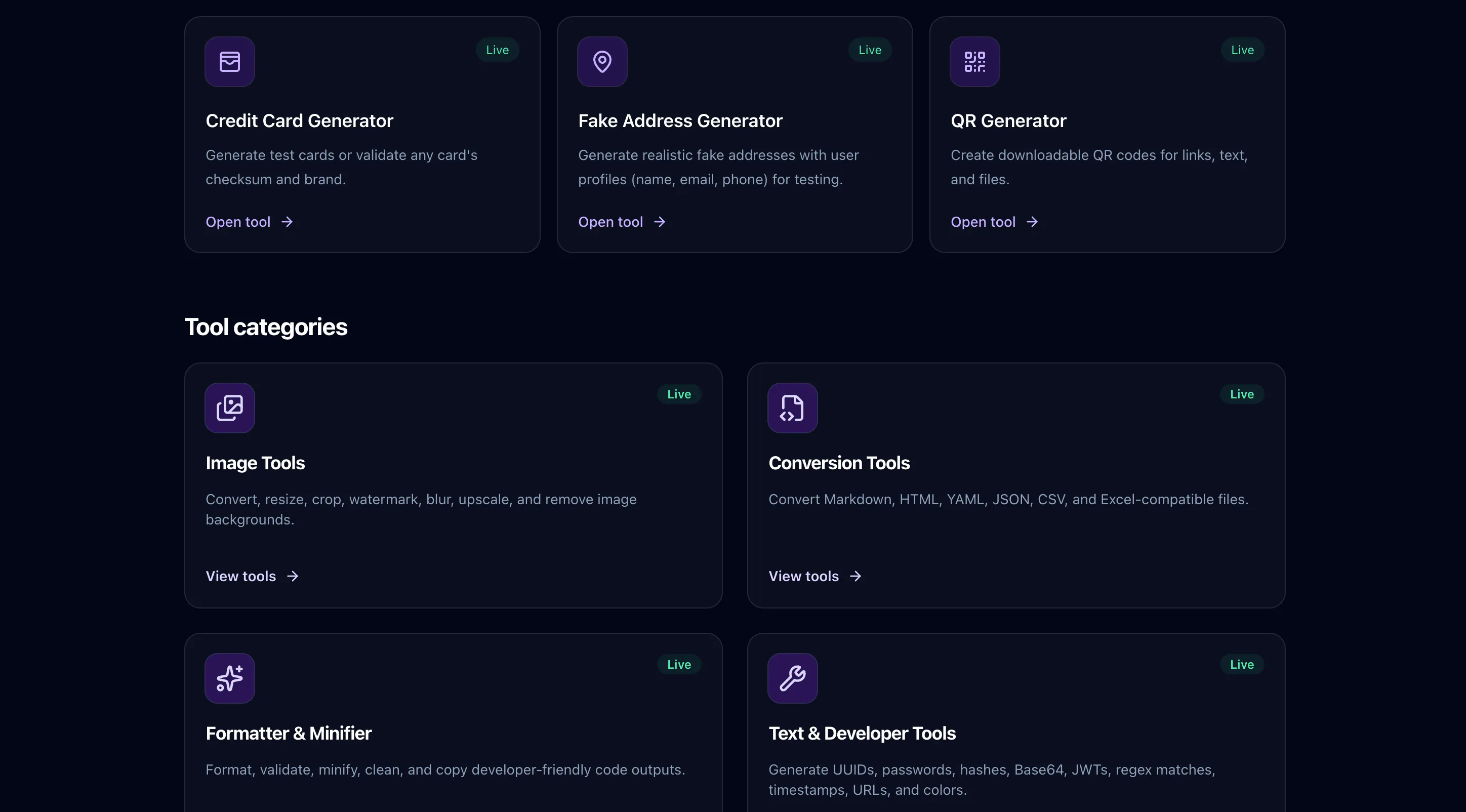Viewport: 1466px width, 812px height.
Task: Select the QR Generator title
Action: [1008, 120]
